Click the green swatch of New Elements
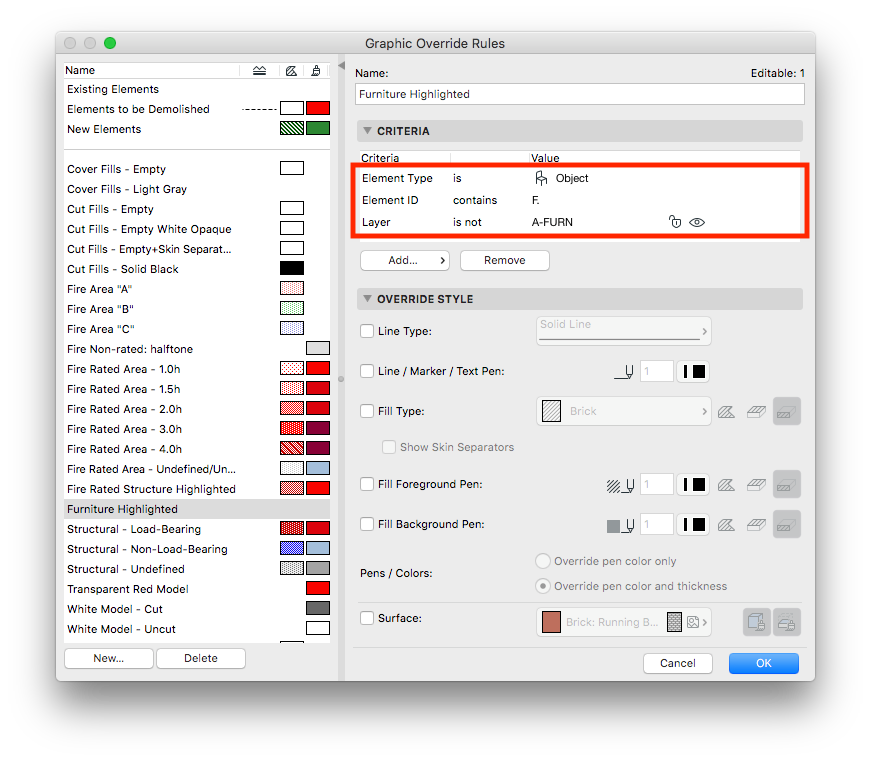 pyautogui.click(x=318, y=128)
